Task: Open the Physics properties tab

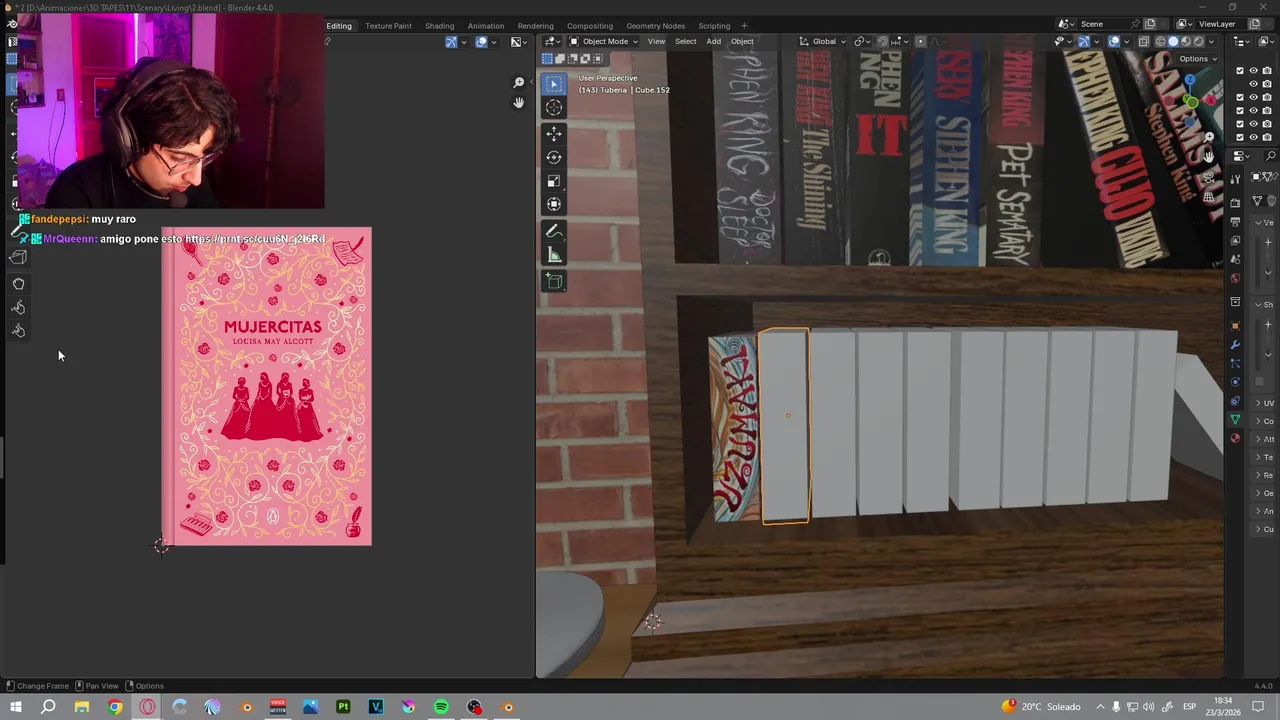Action: (x=1235, y=382)
